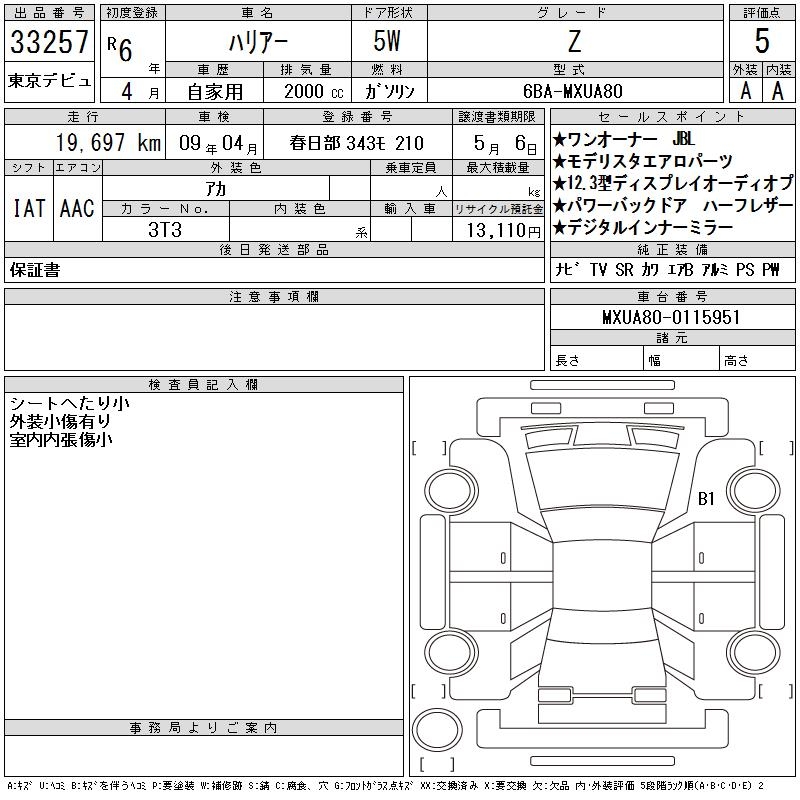This screenshot has width=800, height=800.
Task: Select sales point ワンオーナー JBL
Action: coord(623,139)
